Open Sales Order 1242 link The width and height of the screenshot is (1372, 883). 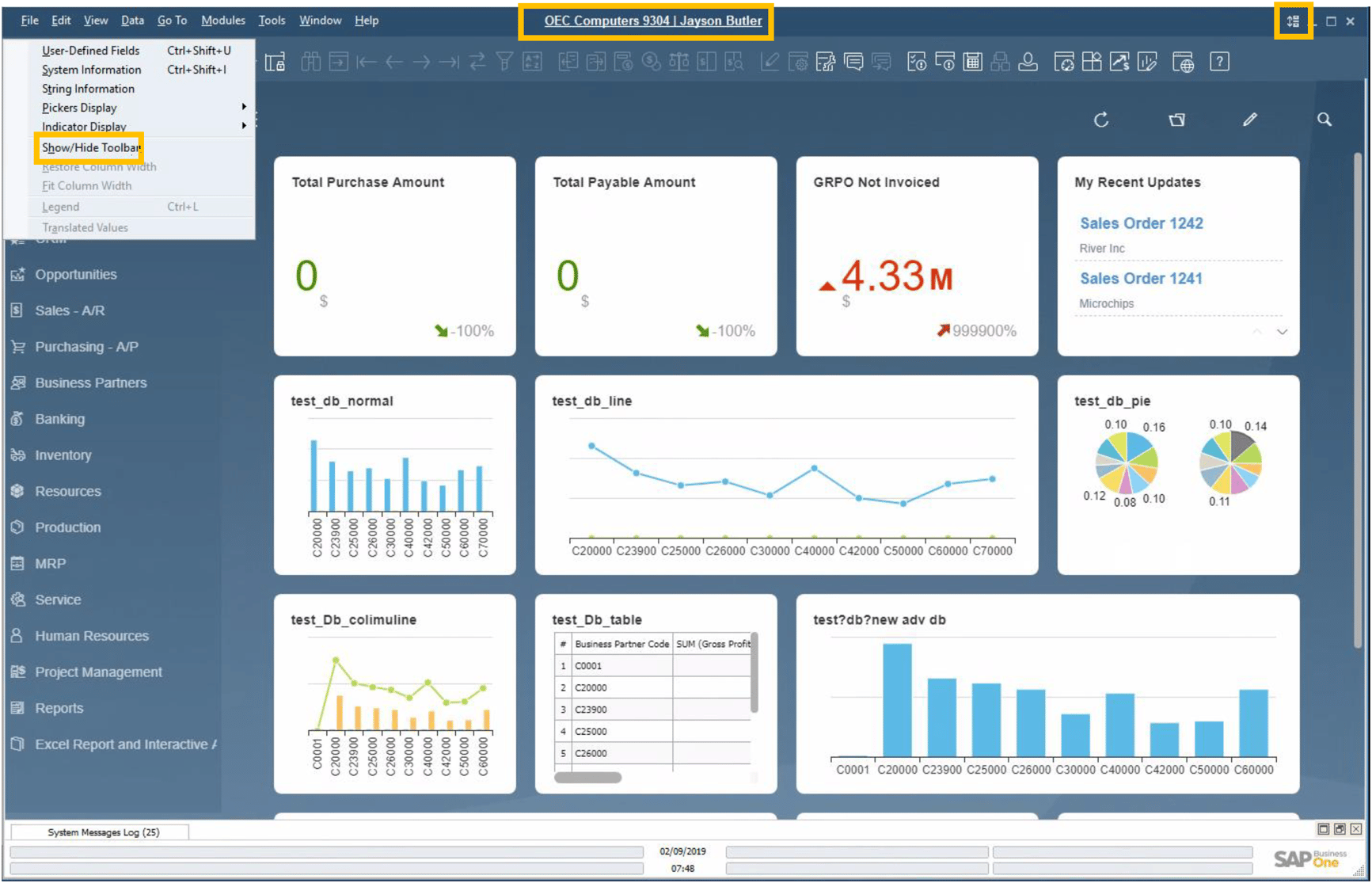pos(1142,223)
